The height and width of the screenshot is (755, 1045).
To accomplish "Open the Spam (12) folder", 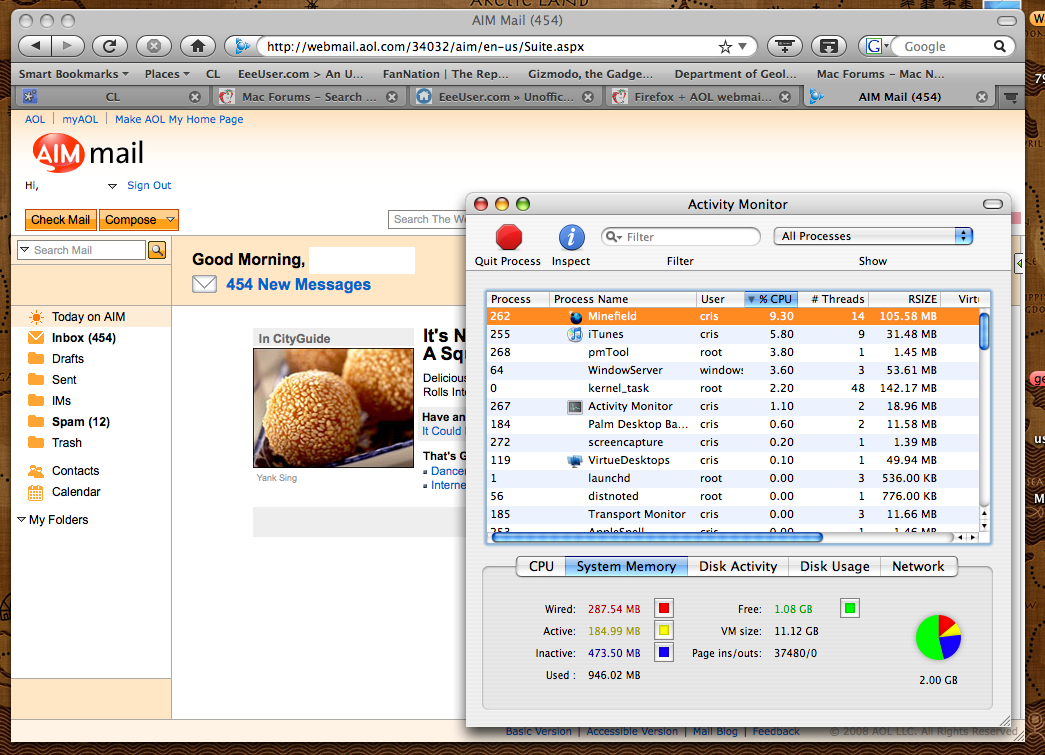I will 81,422.
